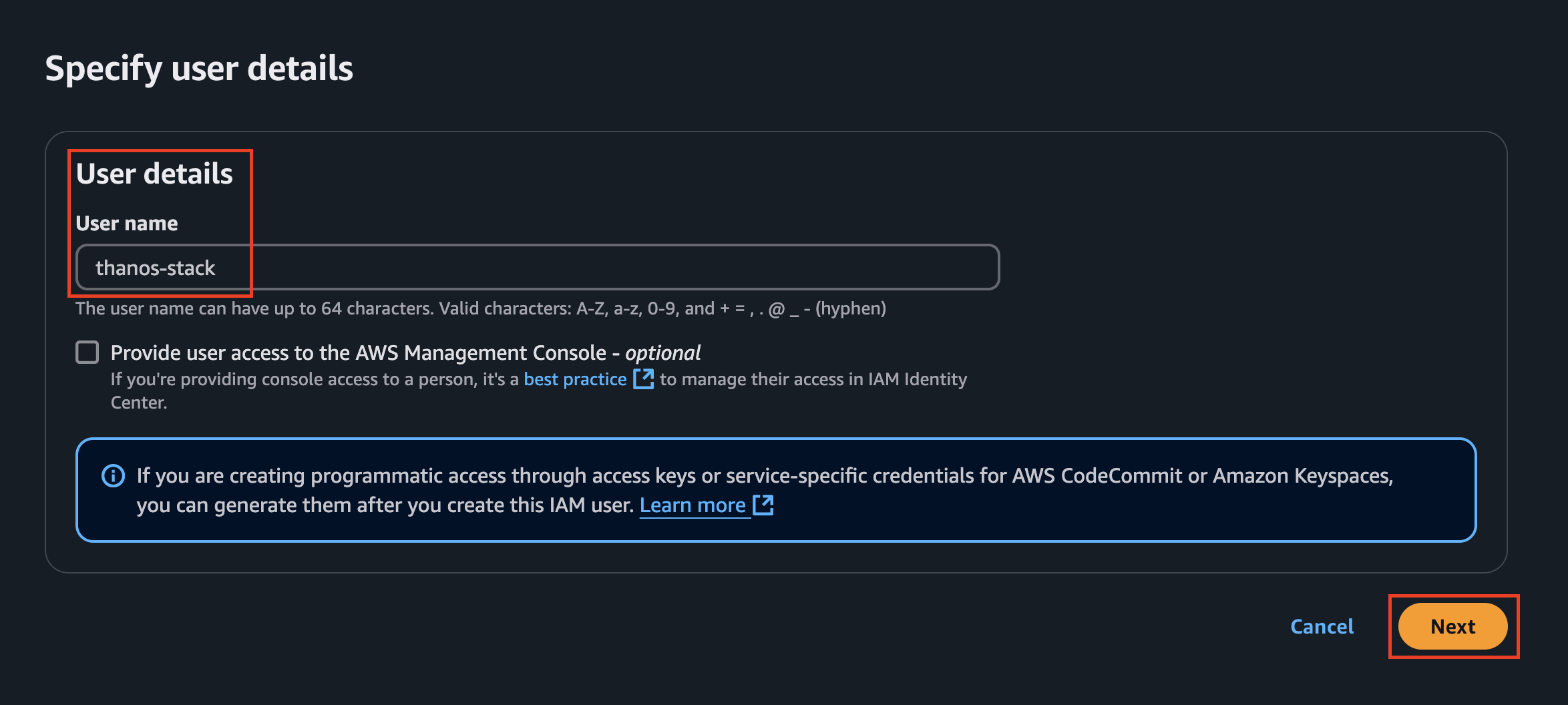Click the Specify user details page title
Image resolution: width=1568 pixels, height=705 pixels.
(x=199, y=69)
